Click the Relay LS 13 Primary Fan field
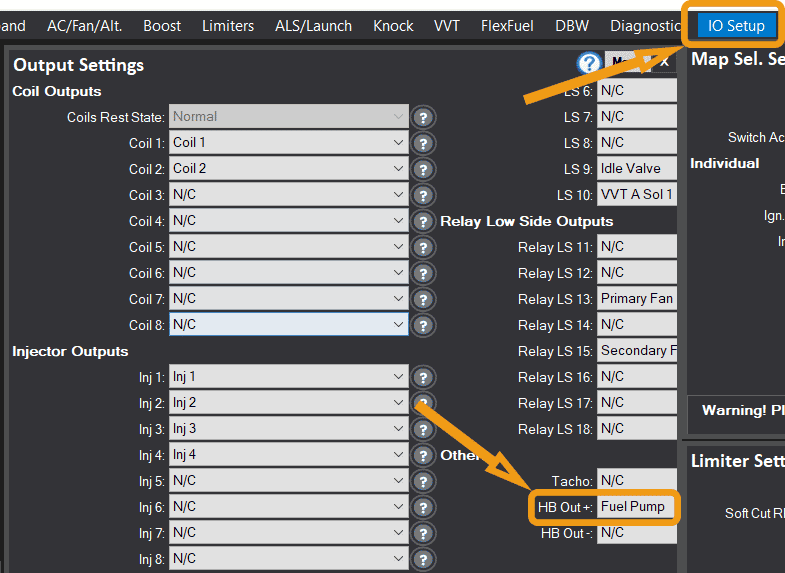The image size is (785, 573). (x=636, y=299)
